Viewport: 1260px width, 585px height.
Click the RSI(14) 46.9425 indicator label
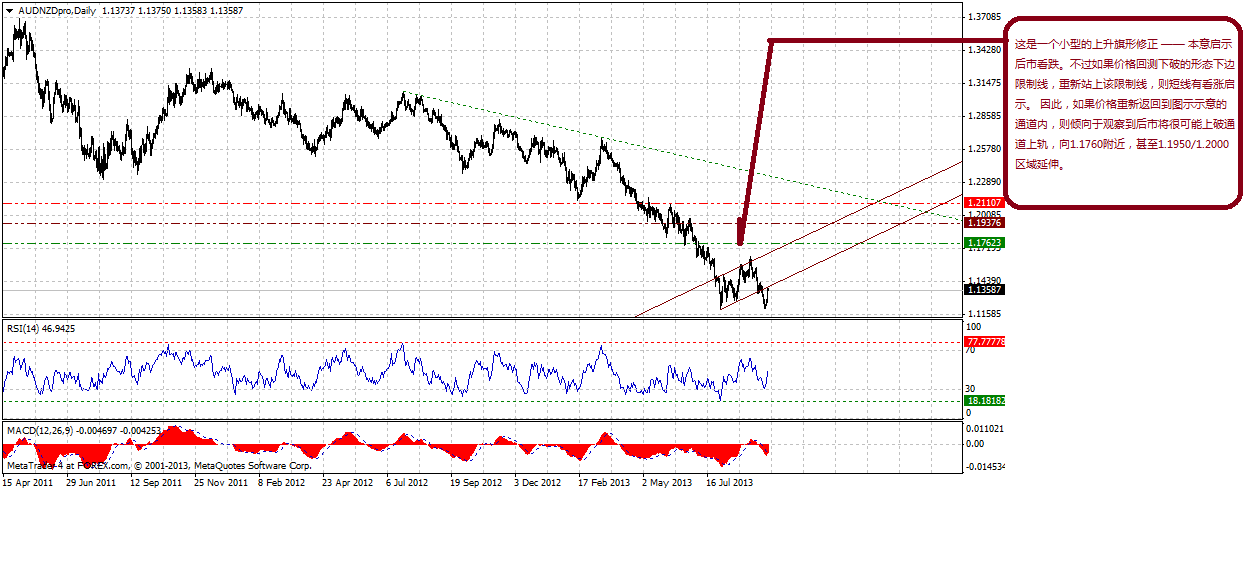tap(41, 328)
